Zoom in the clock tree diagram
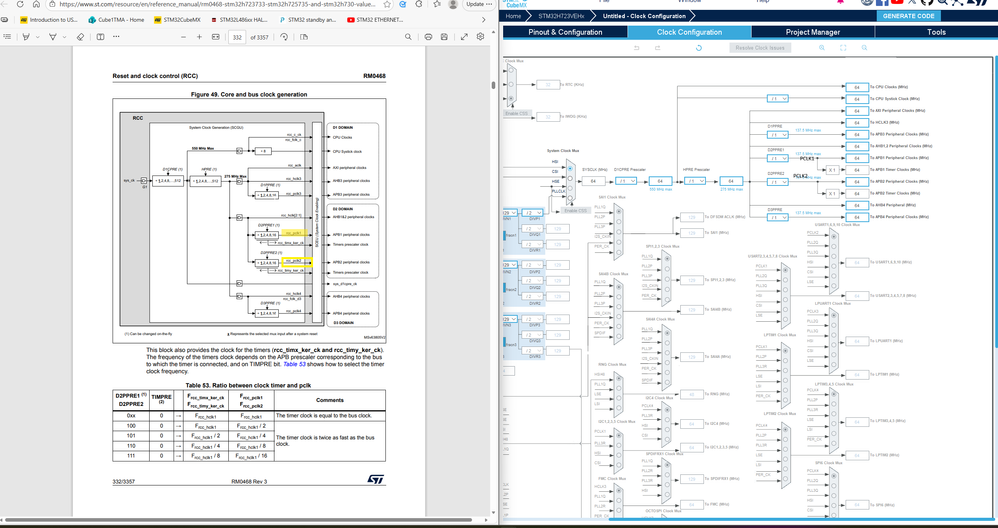 click(x=822, y=48)
